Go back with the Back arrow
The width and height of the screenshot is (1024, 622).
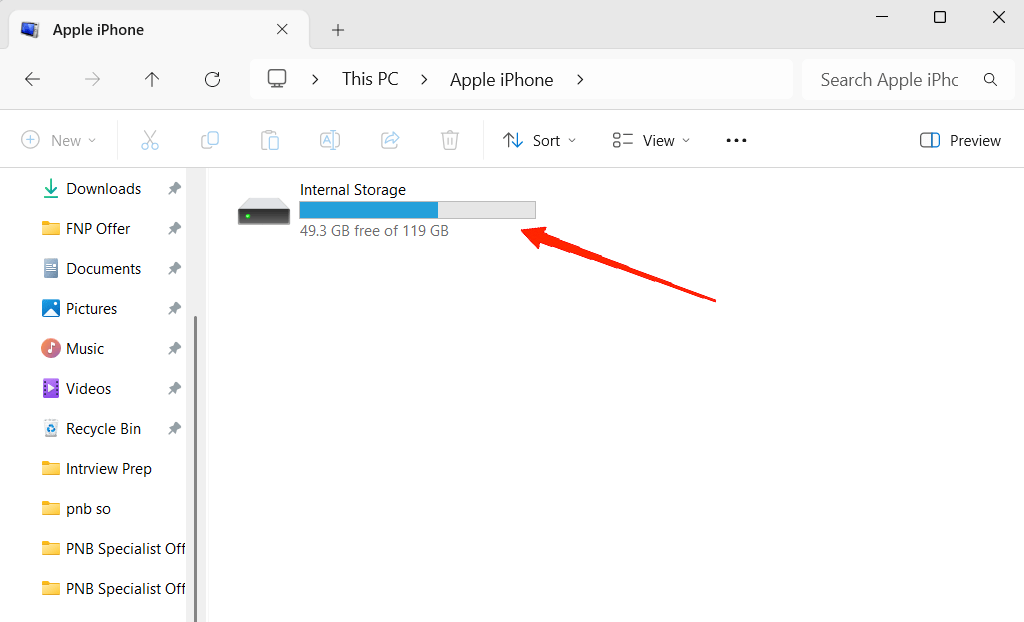(x=32, y=80)
